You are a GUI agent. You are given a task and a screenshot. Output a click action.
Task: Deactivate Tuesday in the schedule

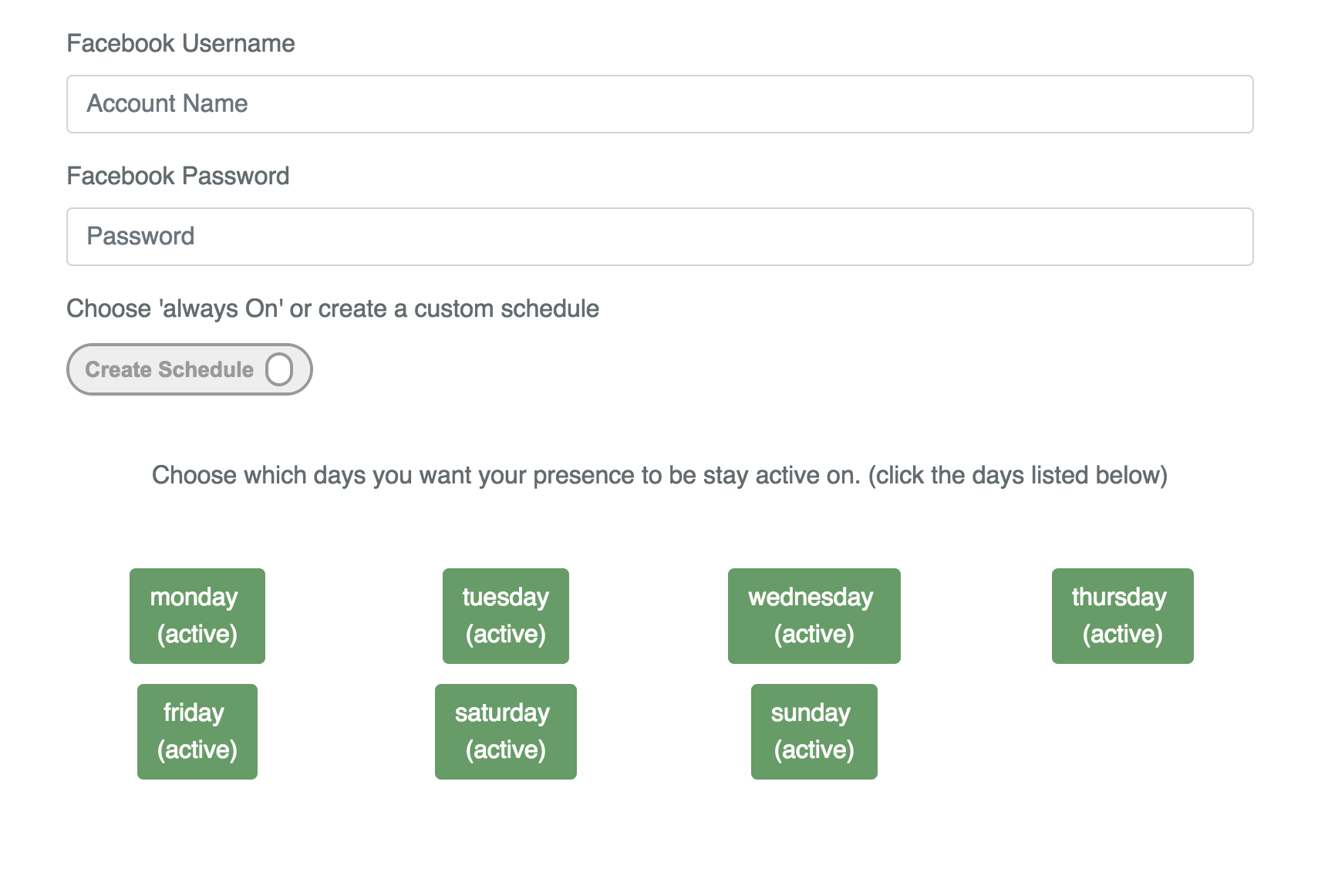(x=505, y=615)
